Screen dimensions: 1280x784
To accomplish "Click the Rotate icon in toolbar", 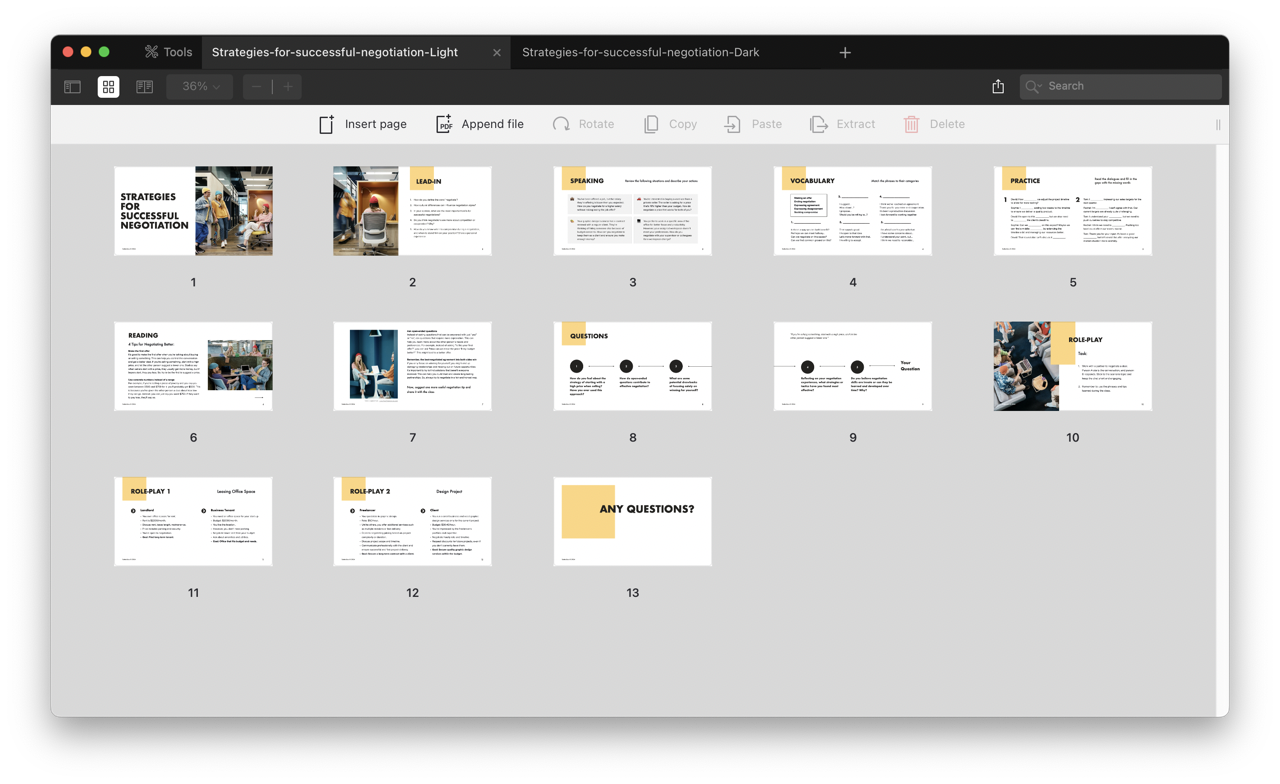I will coord(561,124).
